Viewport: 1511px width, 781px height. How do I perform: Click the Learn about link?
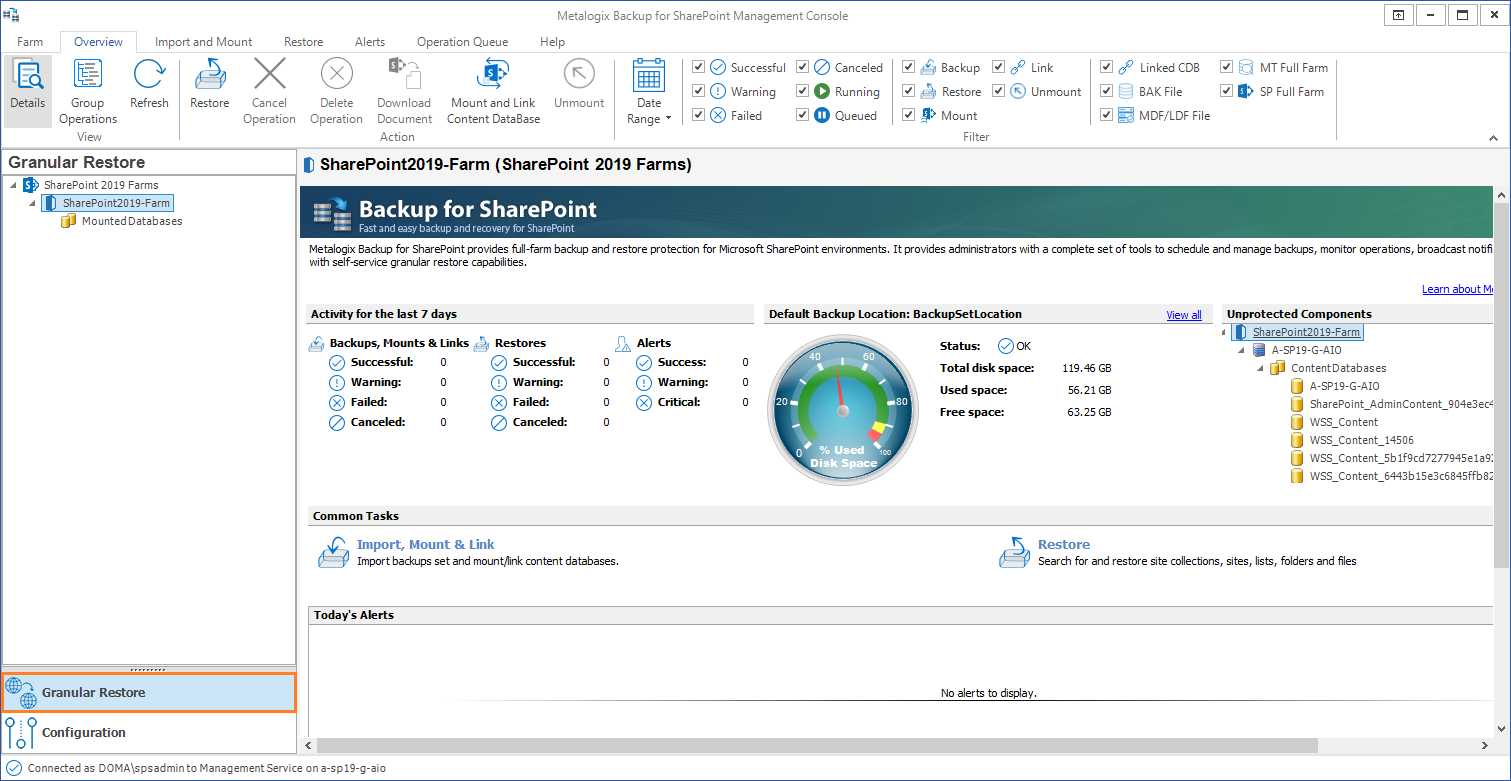(1457, 289)
